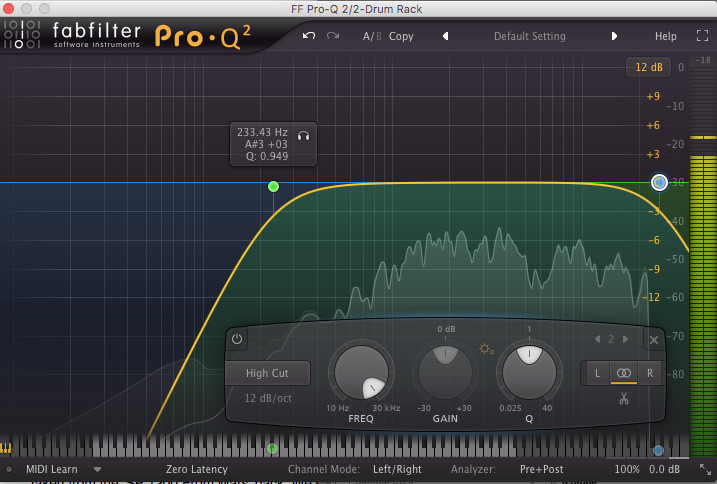Image resolution: width=717 pixels, height=484 pixels.
Task: Change Channel Mode Left/Right setting
Action: (x=397, y=469)
